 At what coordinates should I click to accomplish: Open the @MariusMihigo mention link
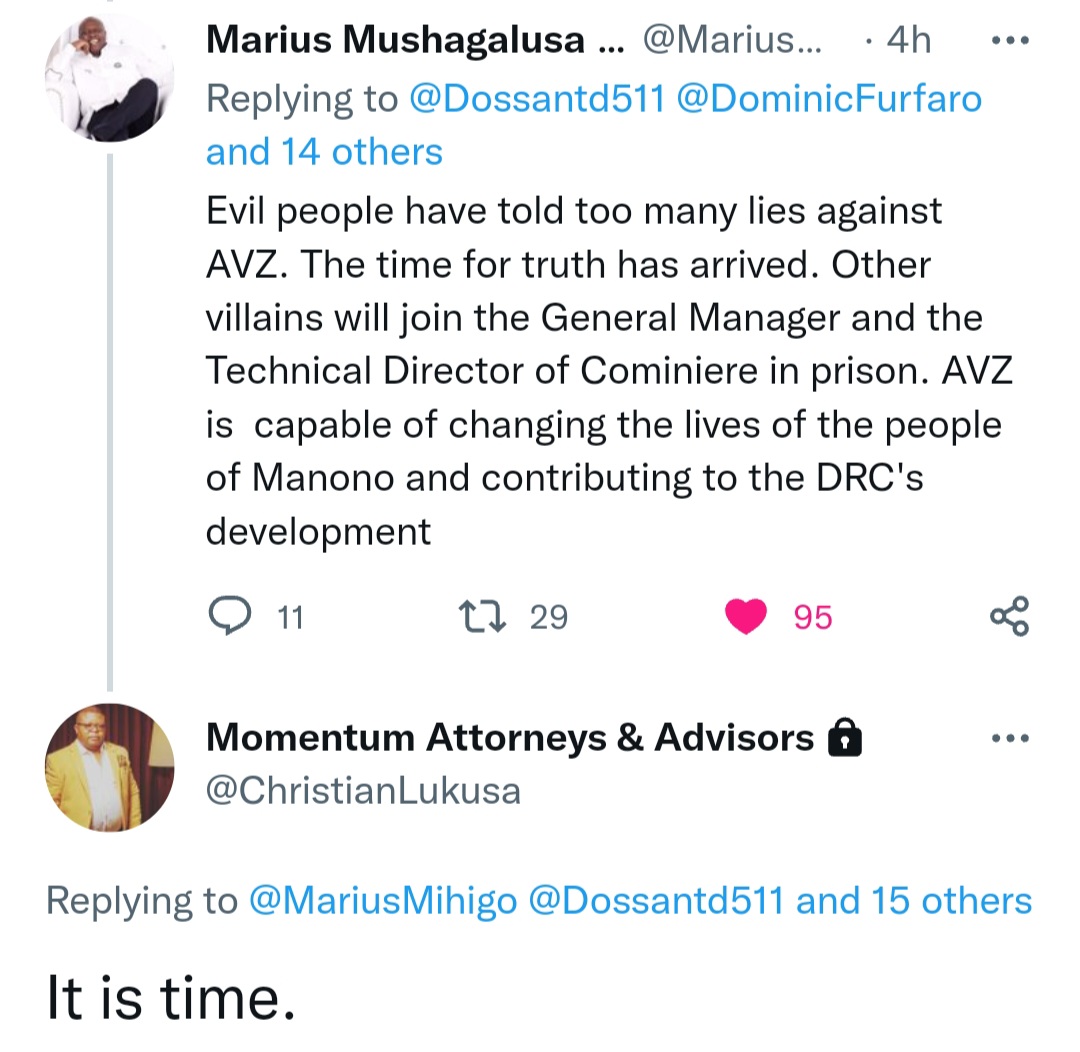pos(382,901)
